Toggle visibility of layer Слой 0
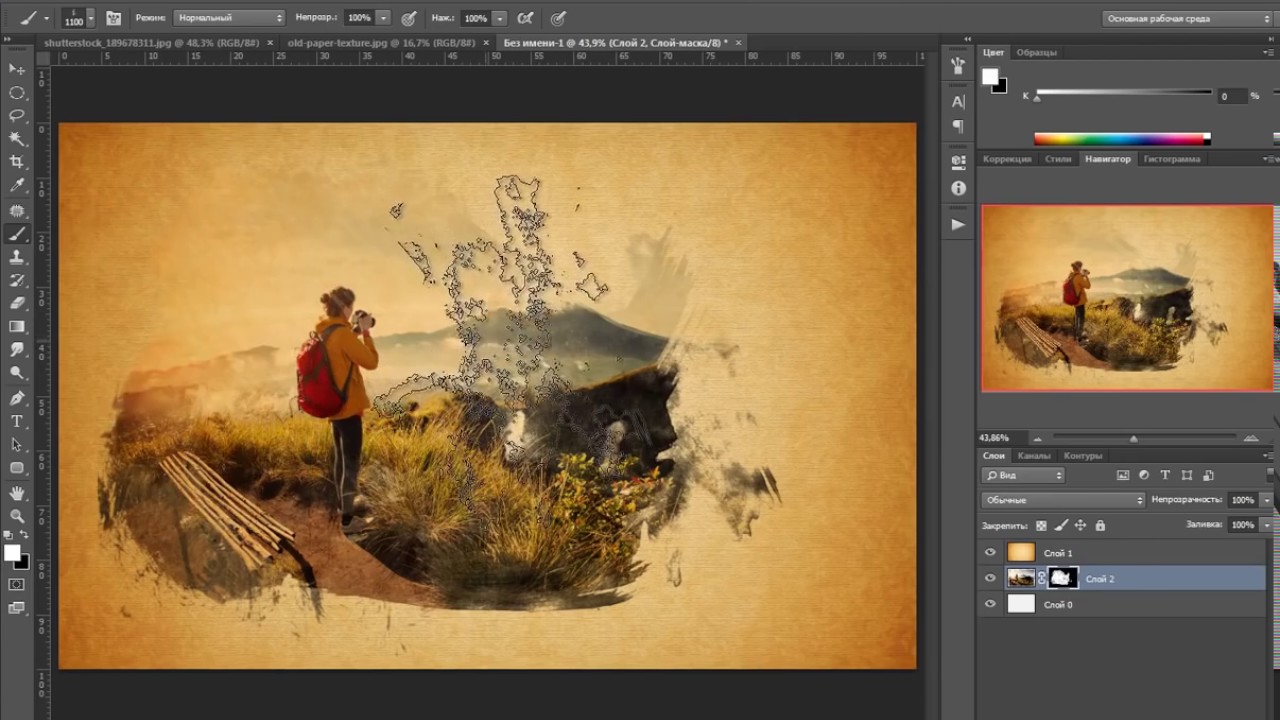The height and width of the screenshot is (720, 1280). (x=990, y=604)
